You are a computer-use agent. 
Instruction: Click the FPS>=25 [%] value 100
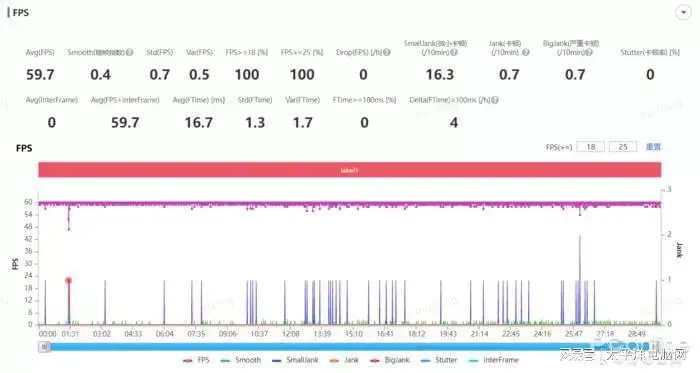[x=302, y=75]
